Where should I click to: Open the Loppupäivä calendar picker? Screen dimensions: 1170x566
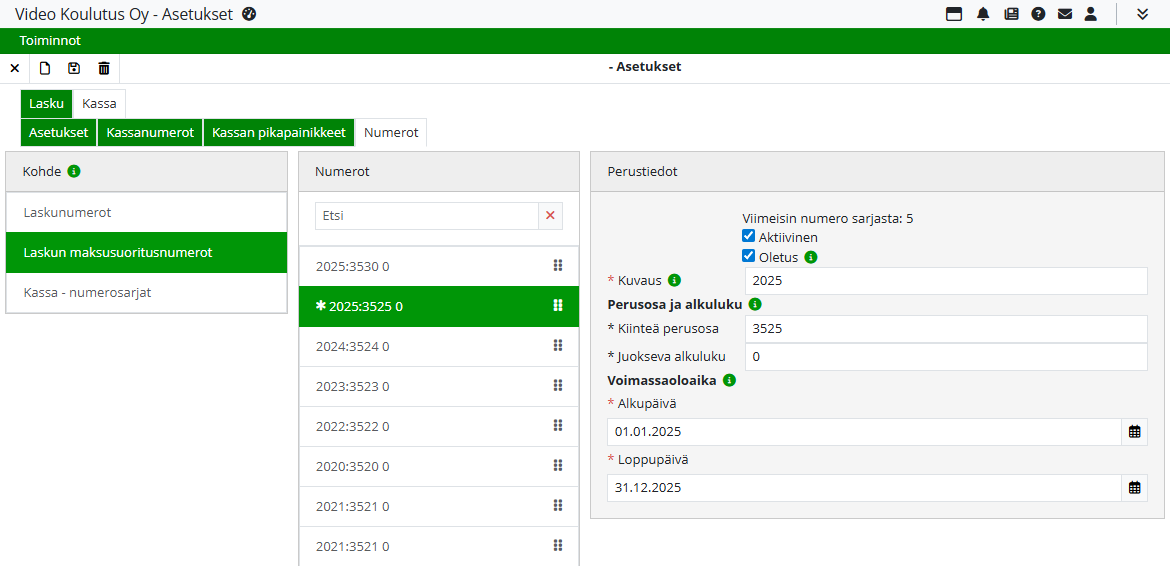tap(1134, 488)
